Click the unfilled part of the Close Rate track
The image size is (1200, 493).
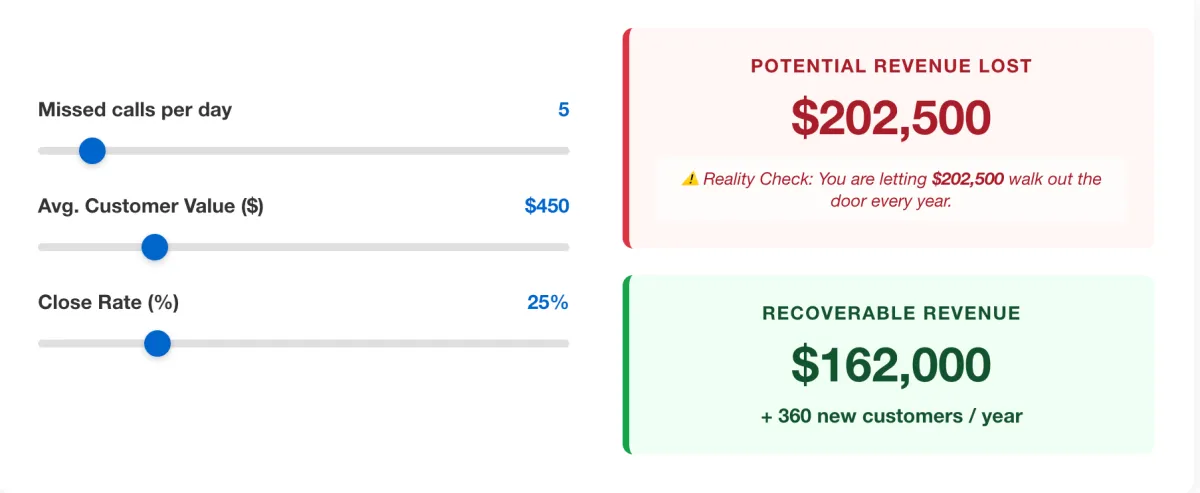click(380, 344)
